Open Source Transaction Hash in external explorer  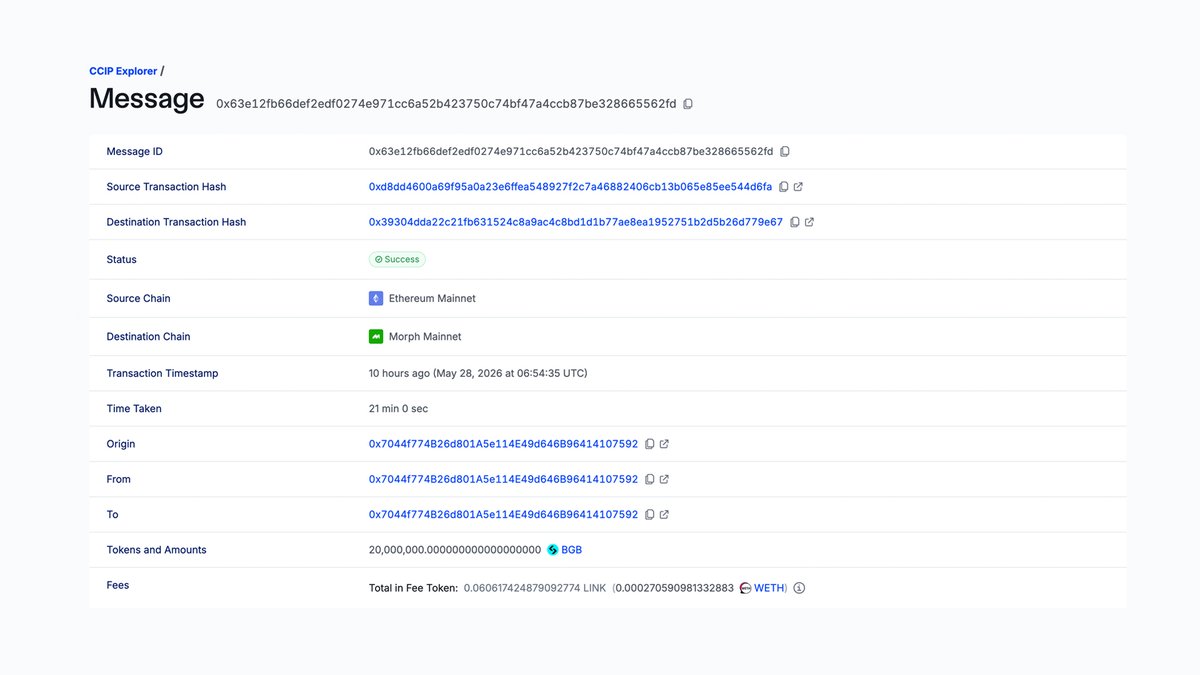[798, 187]
